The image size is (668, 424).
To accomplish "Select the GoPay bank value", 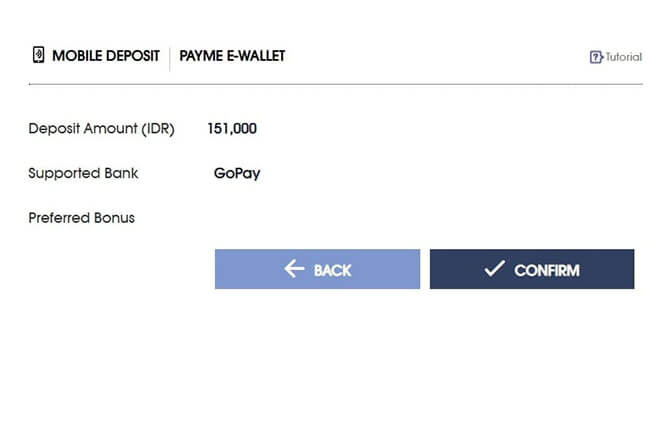I will (237, 173).
